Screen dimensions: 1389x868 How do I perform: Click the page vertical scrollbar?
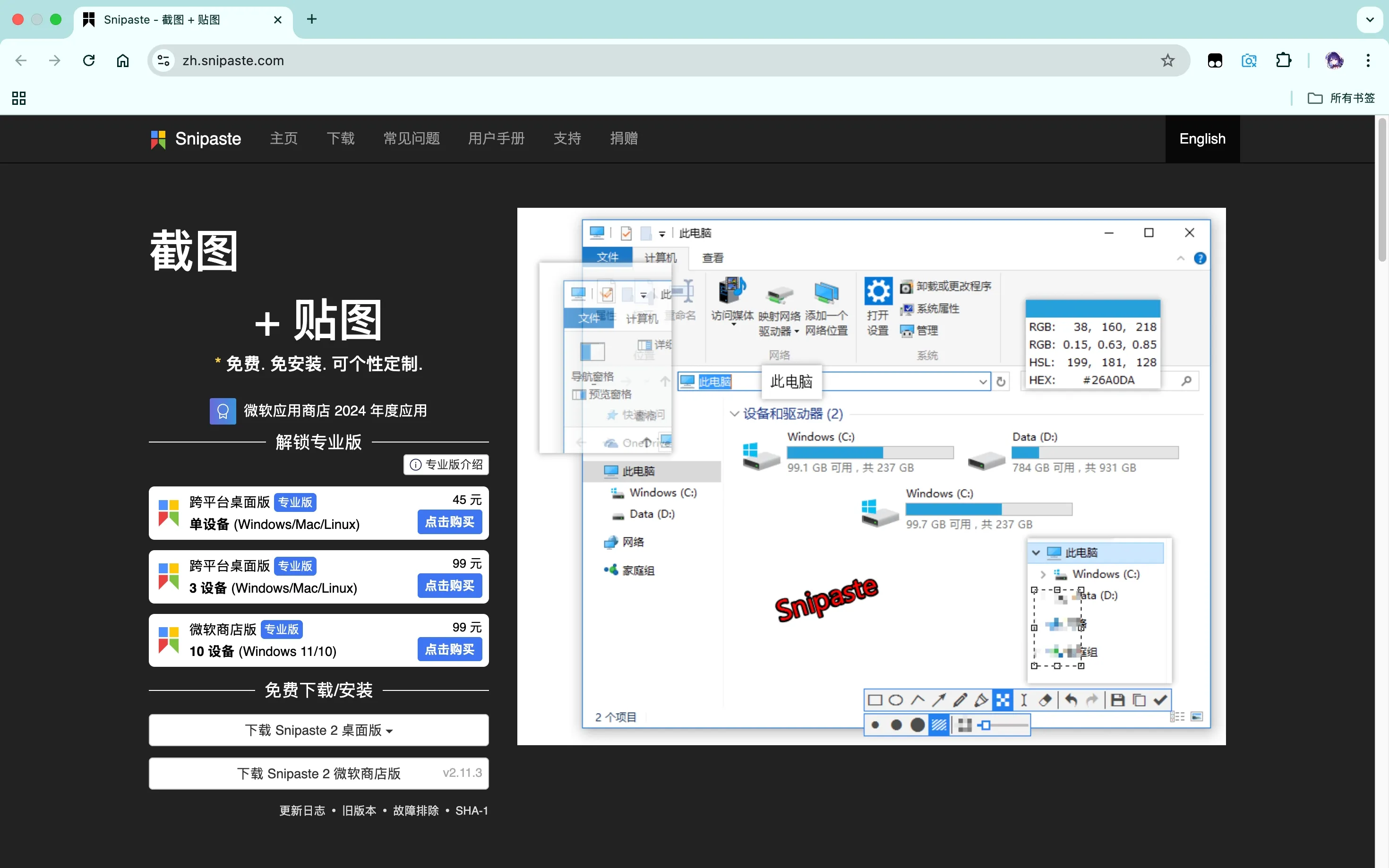point(1381,189)
